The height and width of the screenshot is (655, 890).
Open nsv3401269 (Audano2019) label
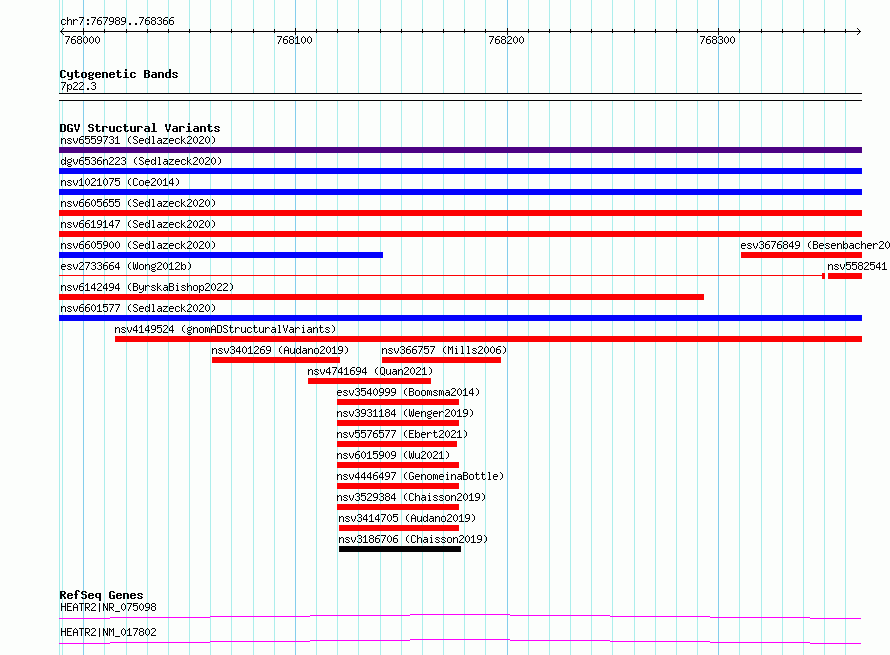point(280,350)
